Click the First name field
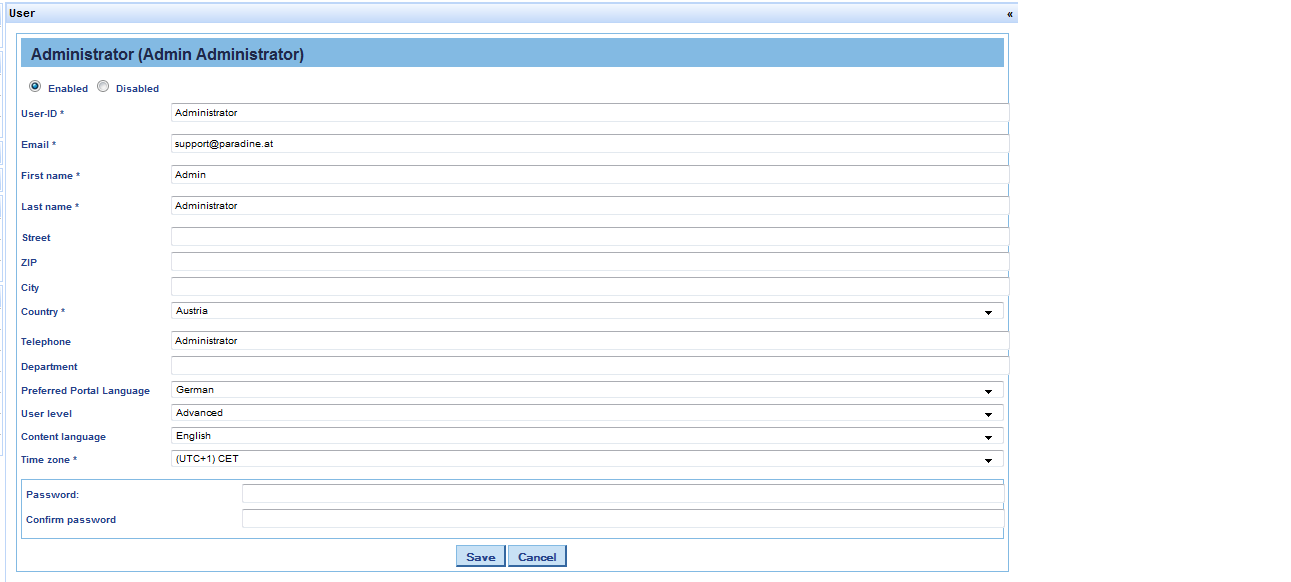 589,175
